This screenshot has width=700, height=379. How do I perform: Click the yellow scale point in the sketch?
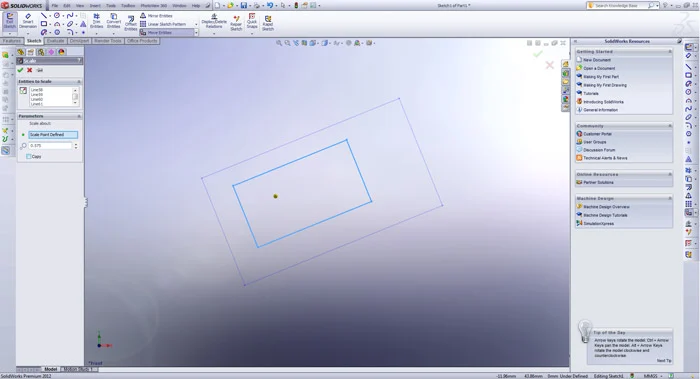pos(275,196)
